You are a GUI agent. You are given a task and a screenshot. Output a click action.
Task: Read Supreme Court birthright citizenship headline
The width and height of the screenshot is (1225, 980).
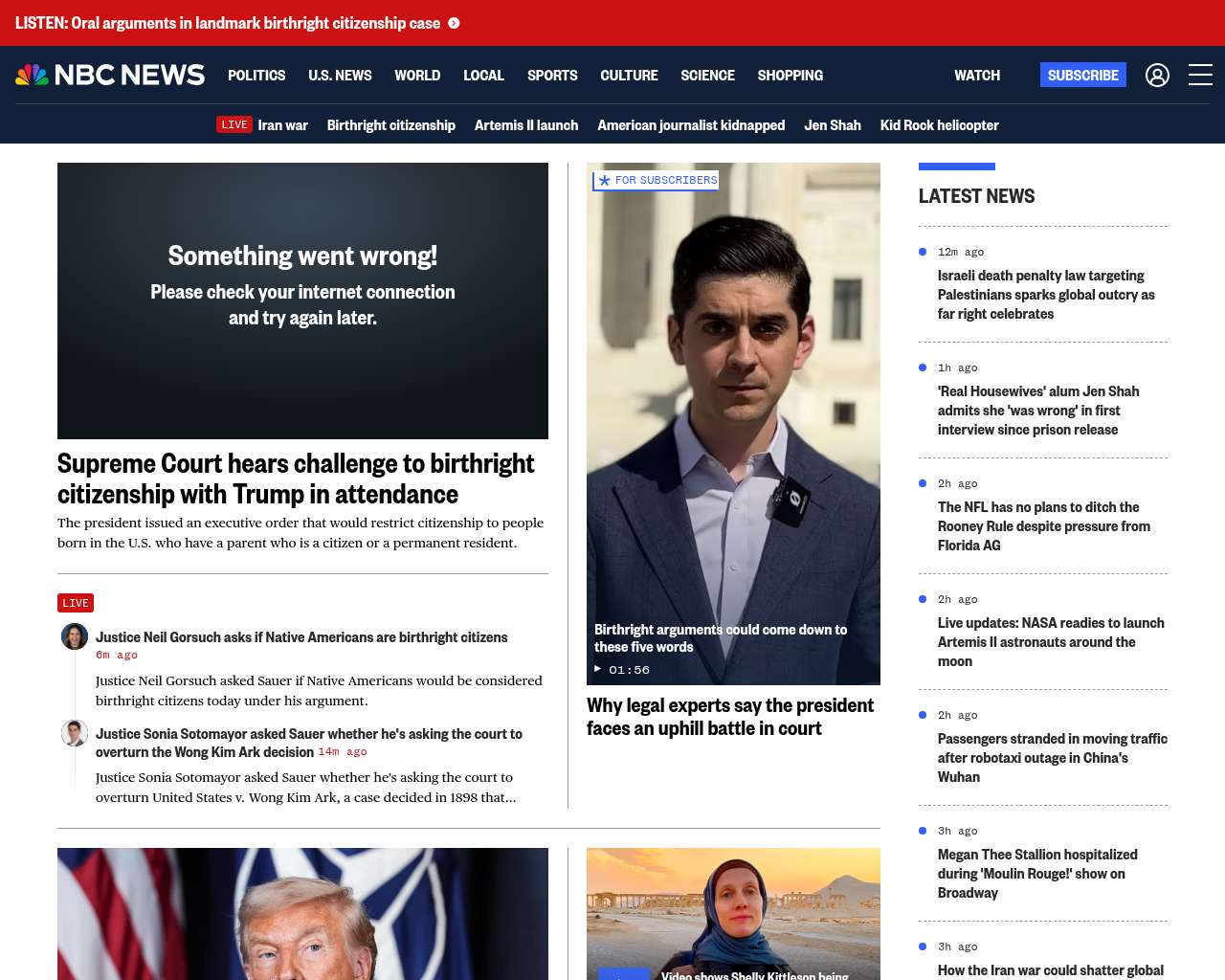(x=296, y=479)
